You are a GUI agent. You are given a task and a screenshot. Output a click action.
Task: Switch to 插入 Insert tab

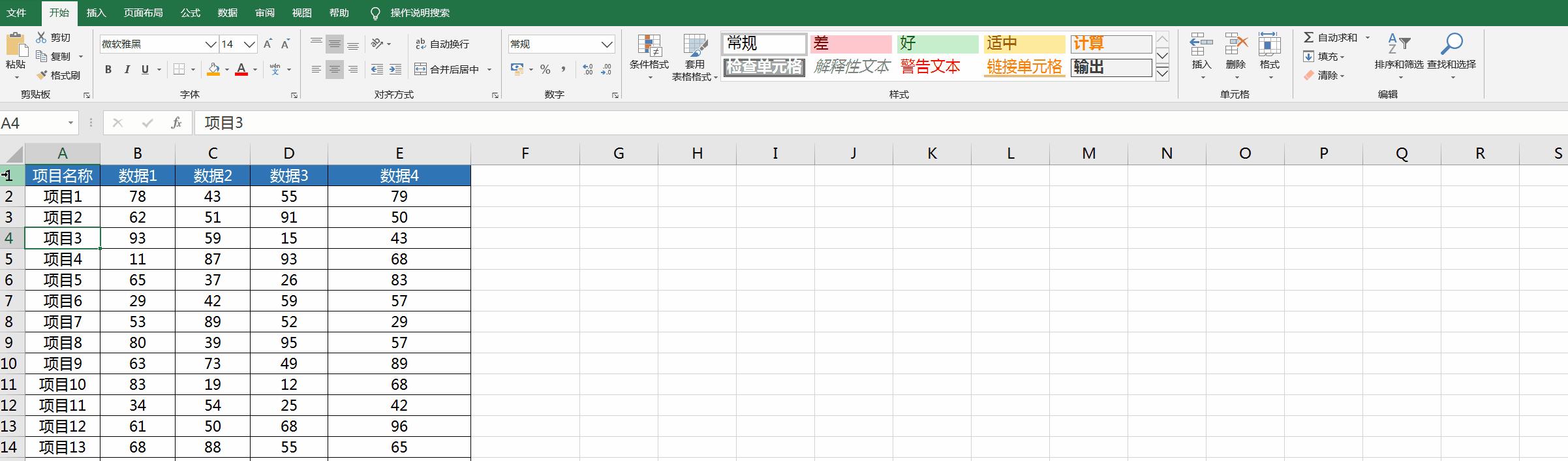point(96,12)
